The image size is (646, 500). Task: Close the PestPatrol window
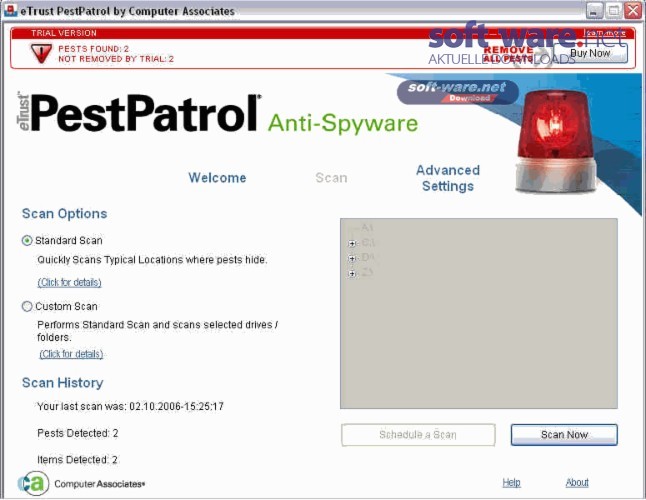click(x=633, y=11)
